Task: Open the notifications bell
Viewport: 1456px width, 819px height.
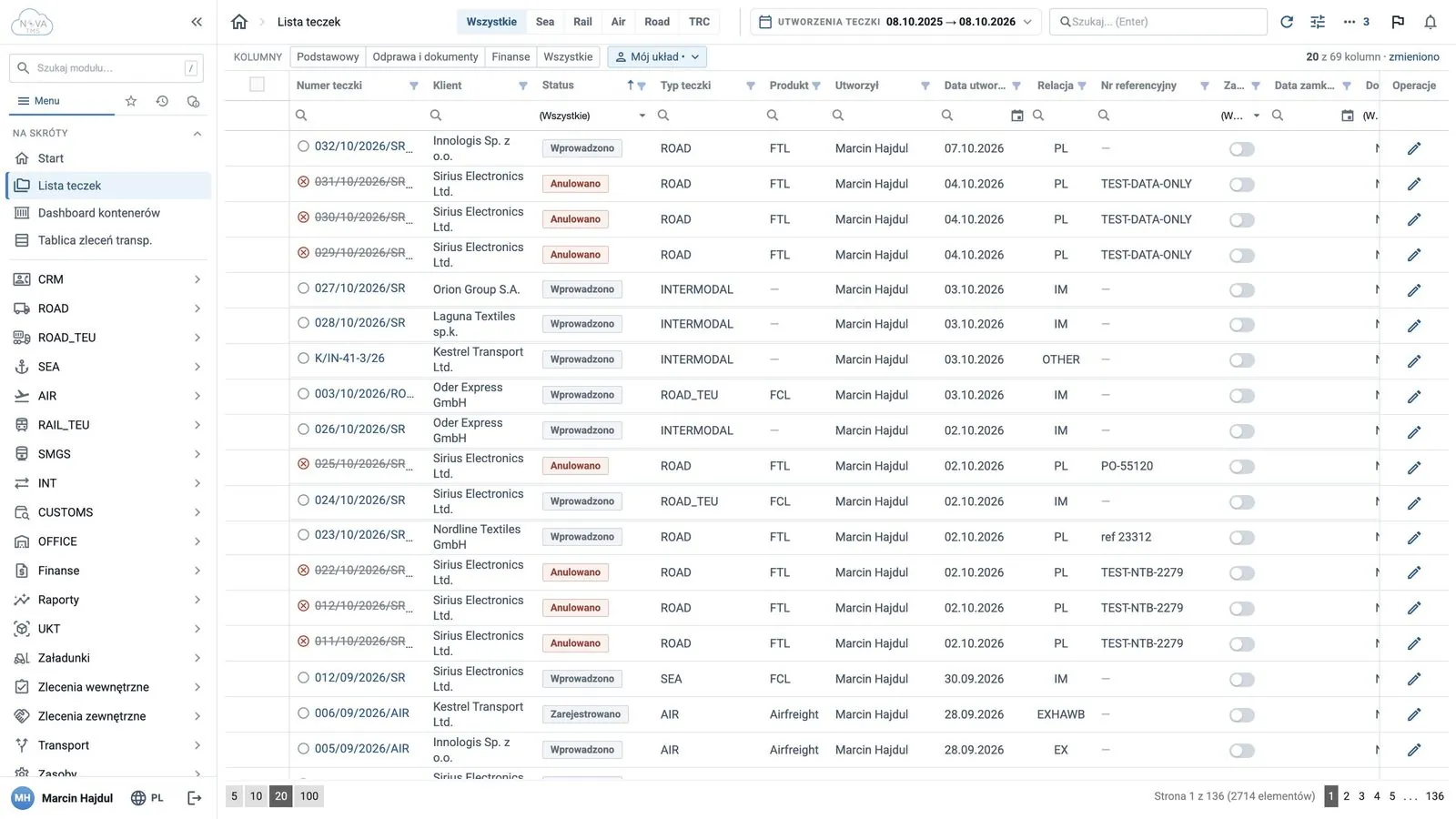Action: (x=1431, y=22)
